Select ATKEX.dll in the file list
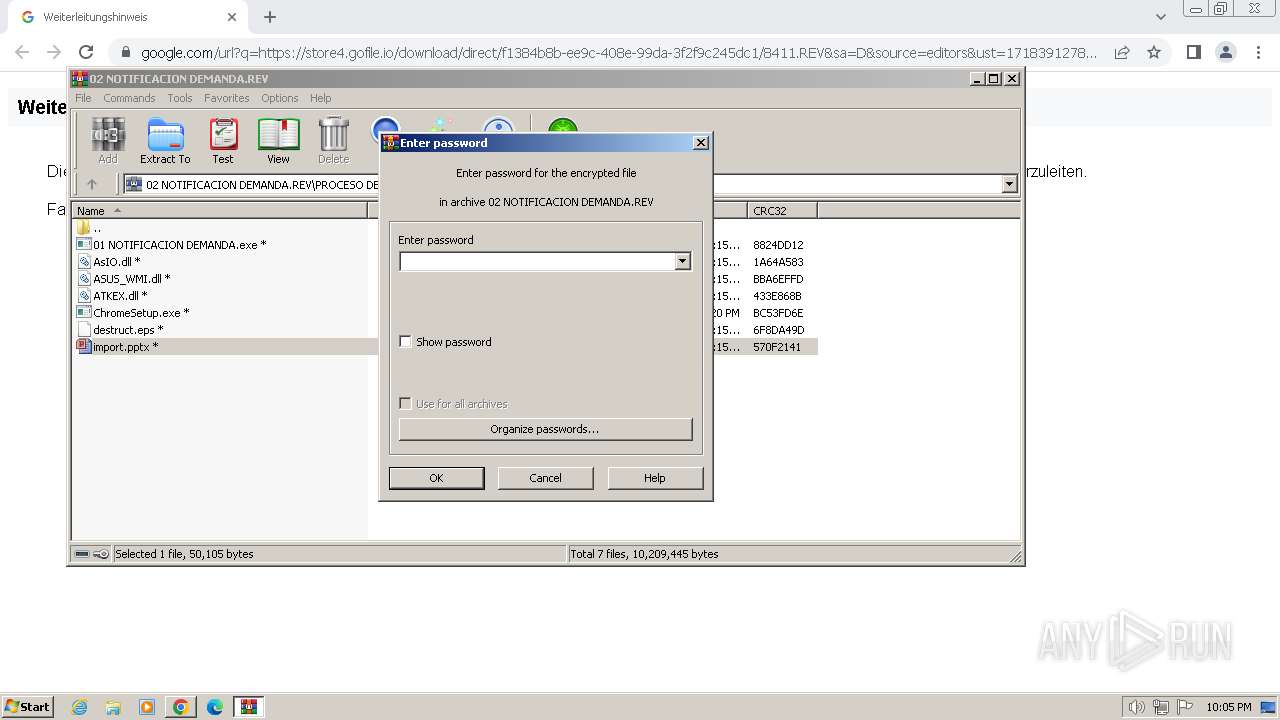 [x=112, y=296]
